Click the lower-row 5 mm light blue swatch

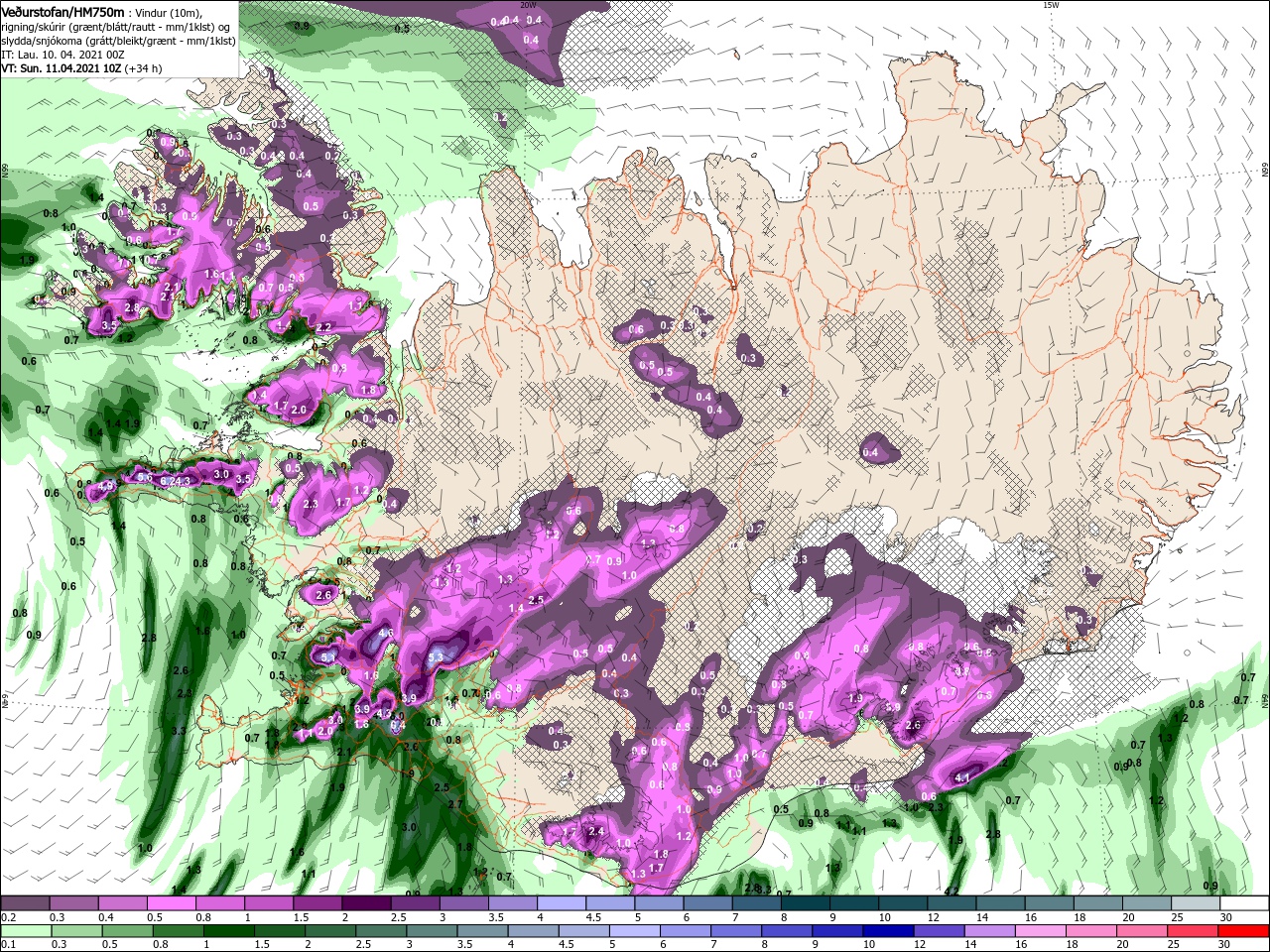(637, 931)
